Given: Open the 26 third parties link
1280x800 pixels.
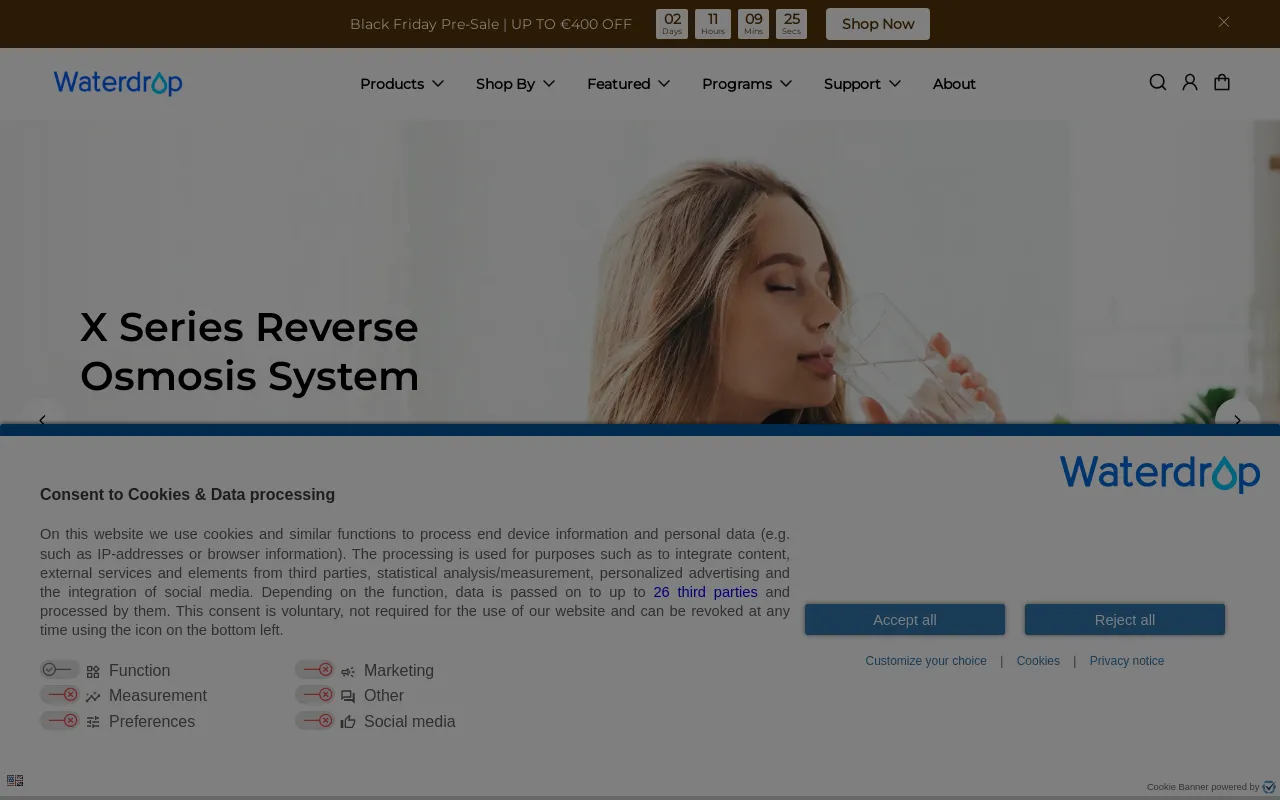Looking at the screenshot, I should pyautogui.click(x=705, y=592).
